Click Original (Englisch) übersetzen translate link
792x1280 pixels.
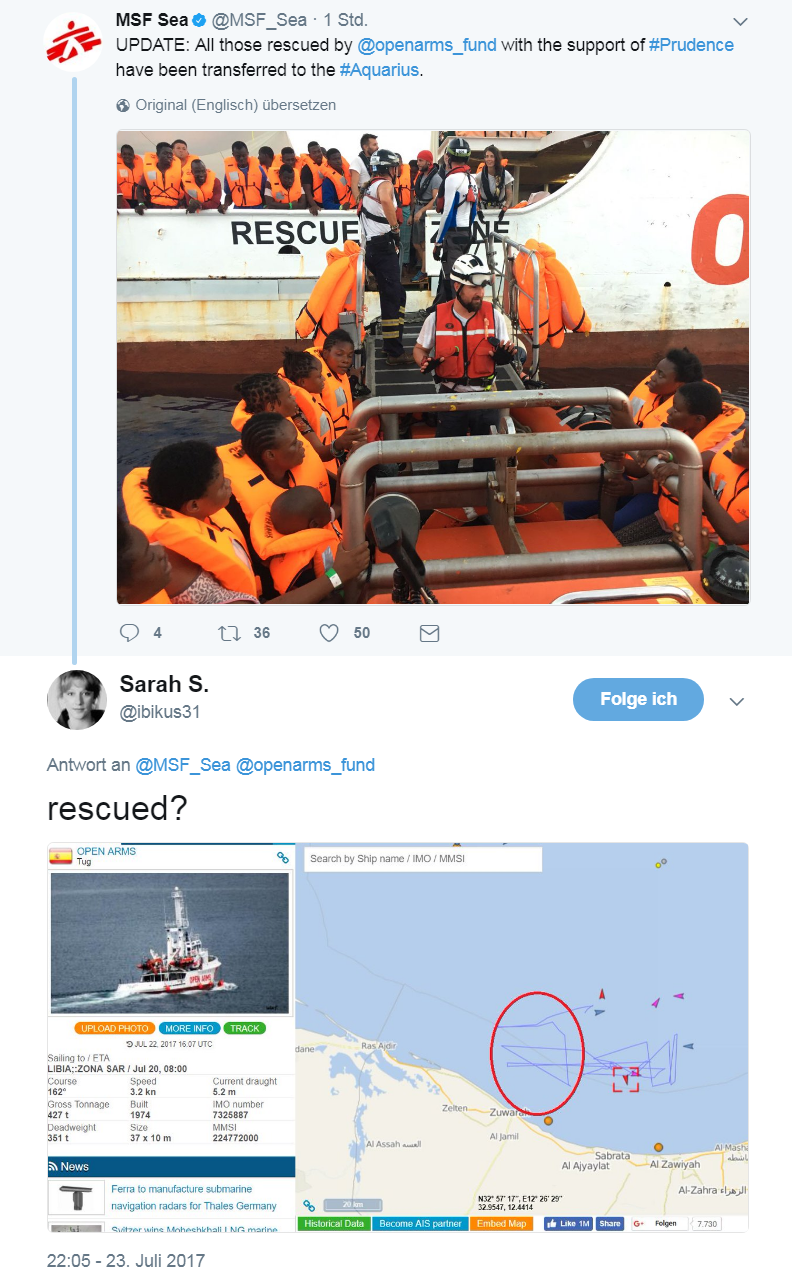(x=236, y=105)
